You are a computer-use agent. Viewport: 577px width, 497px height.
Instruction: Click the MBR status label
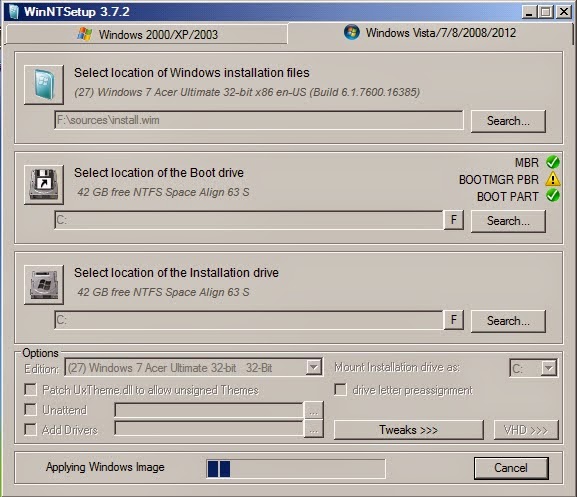point(527,163)
